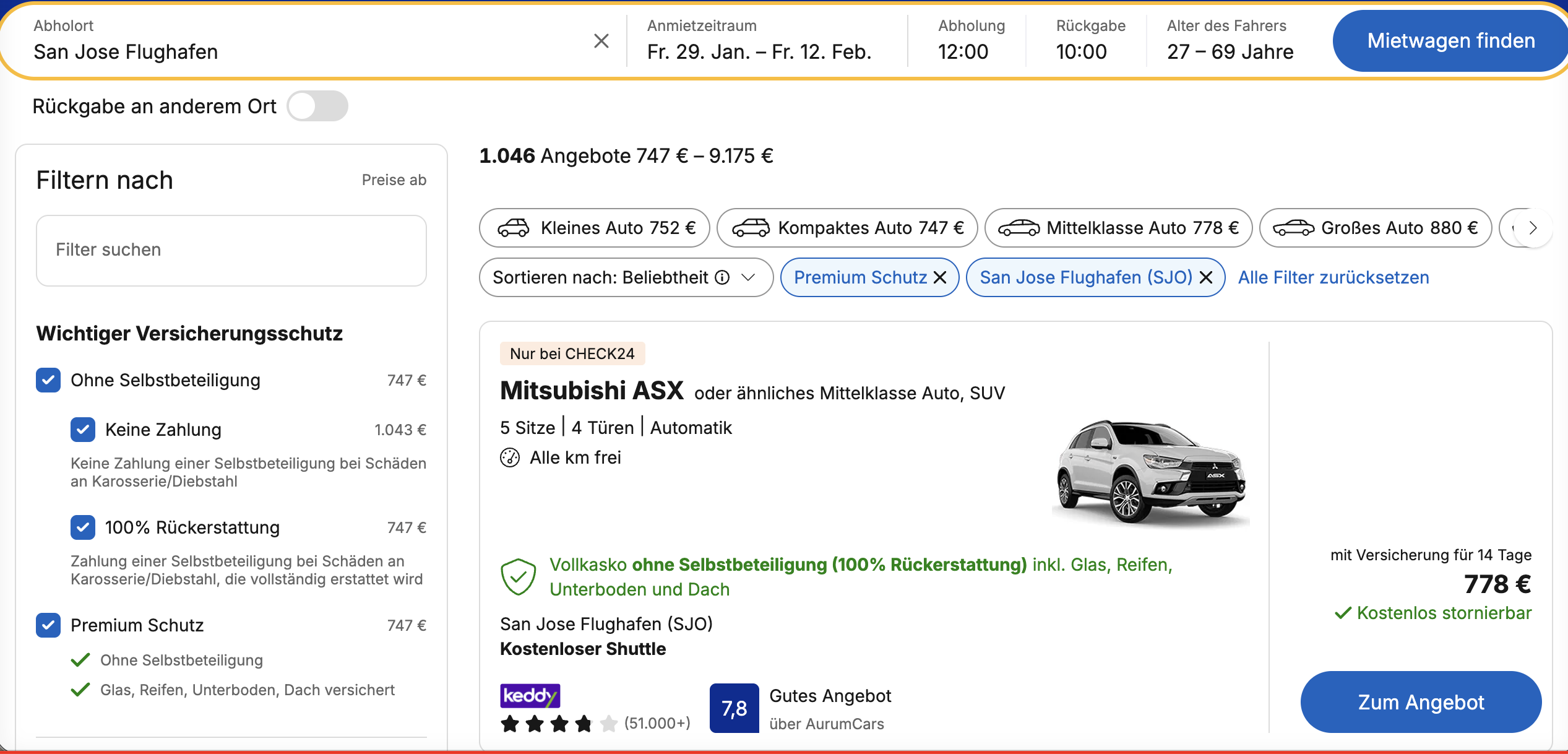The height and width of the screenshot is (754, 1568).
Task: Open the Abholung time 12:00 selector
Action: pos(971,41)
